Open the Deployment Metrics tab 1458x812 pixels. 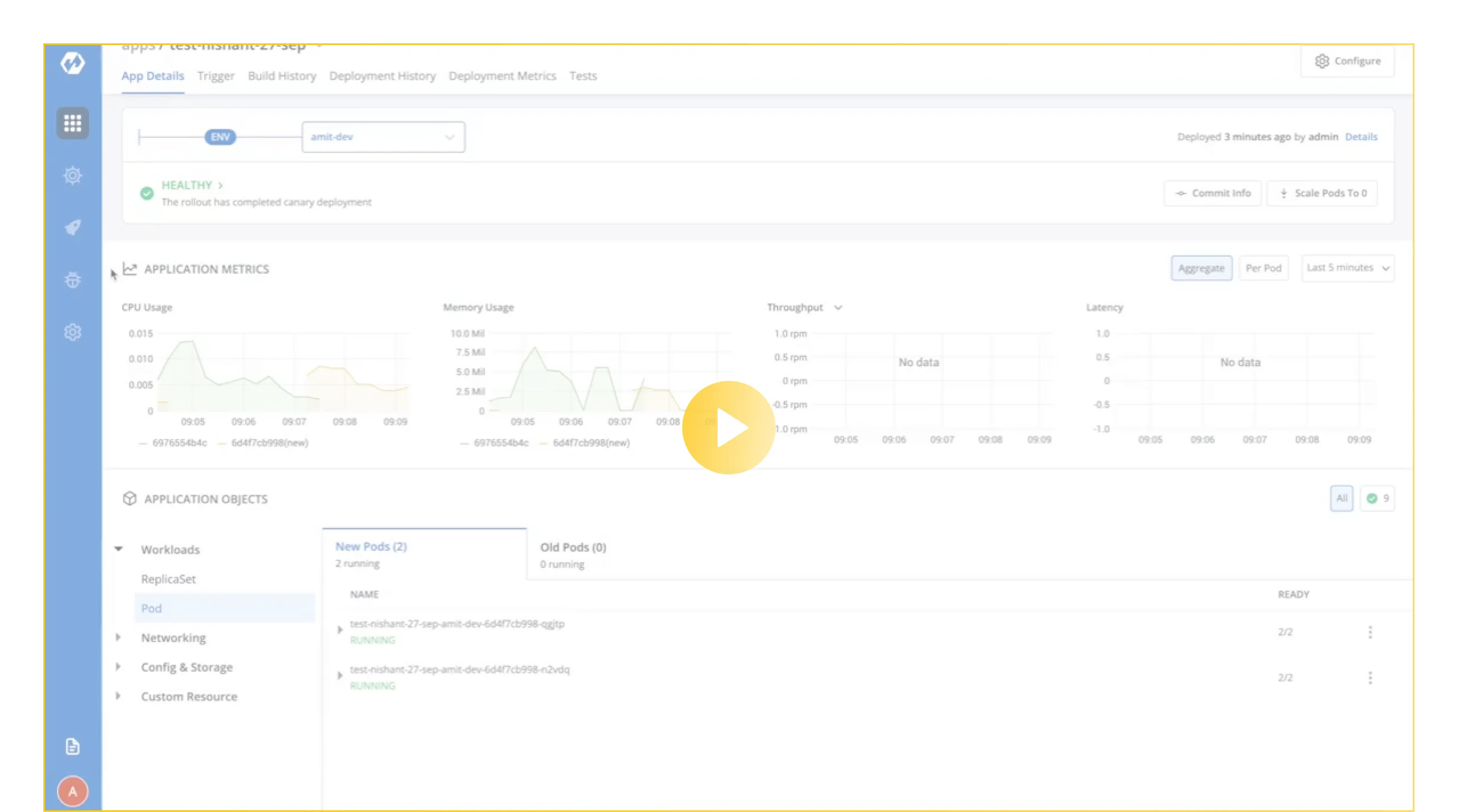pyautogui.click(x=503, y=76)
